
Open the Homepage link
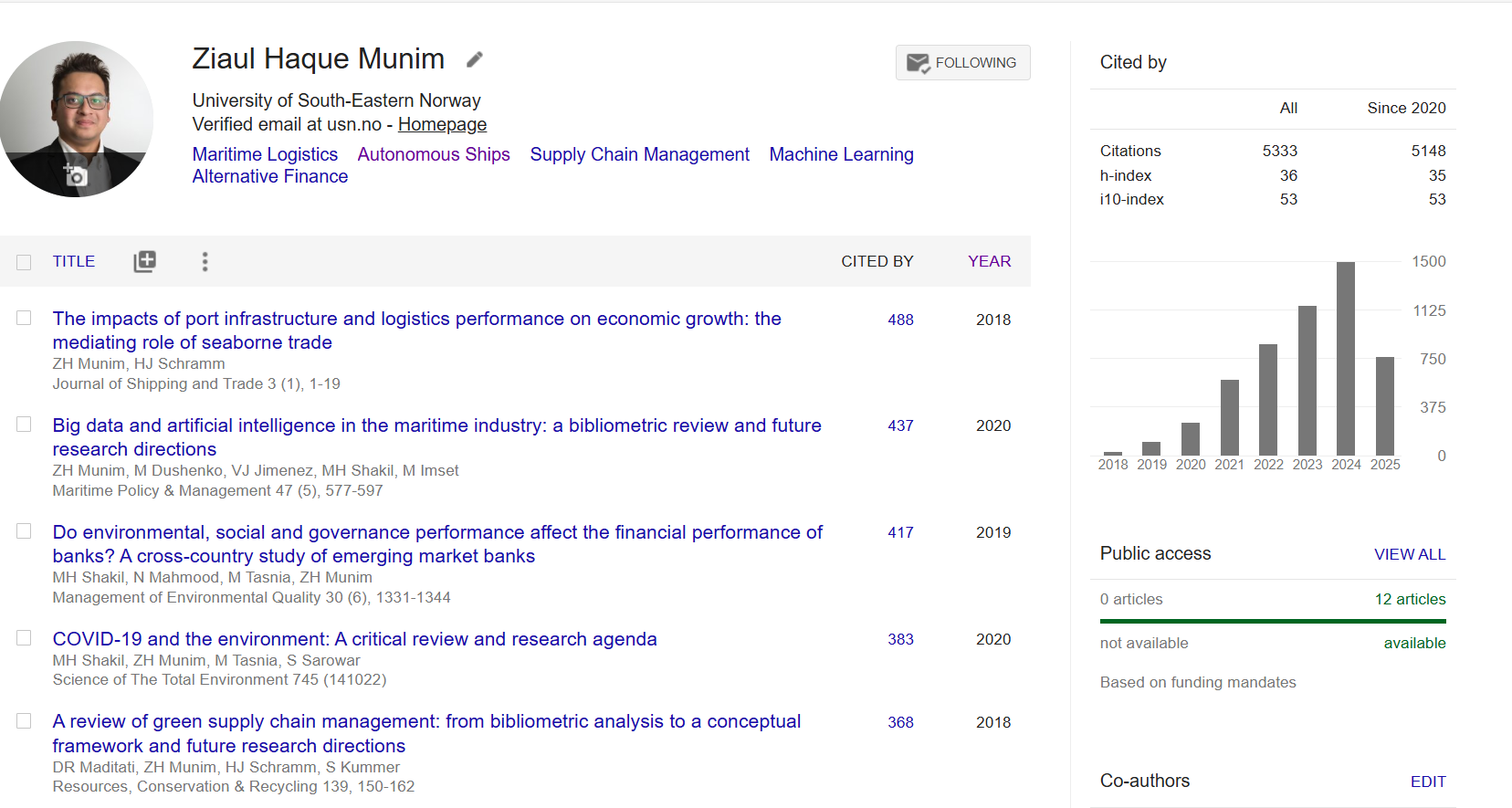(x=442, y=124)
